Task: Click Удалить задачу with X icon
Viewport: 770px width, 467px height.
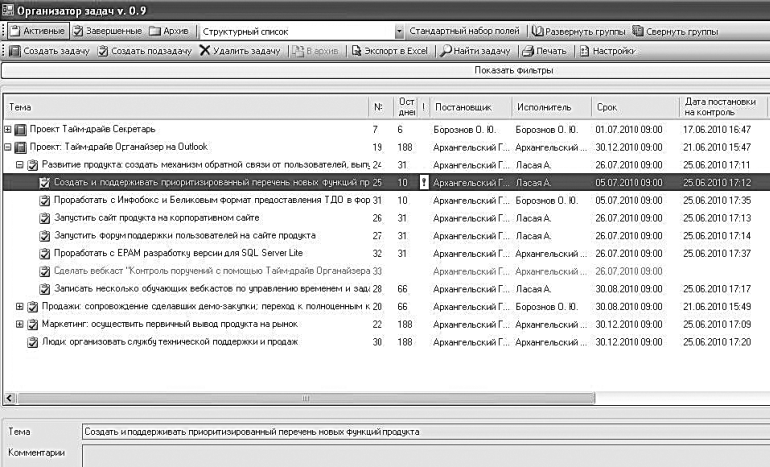Action: (x=240, y=51)
